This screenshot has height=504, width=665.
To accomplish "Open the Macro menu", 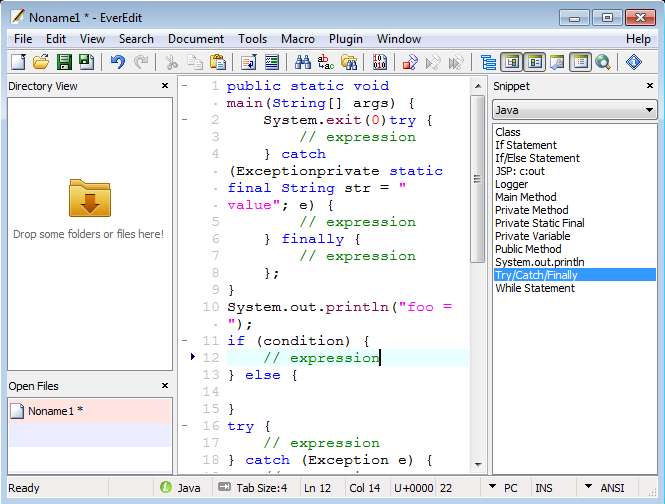I will pyautogui.click(x=298, y=39).
